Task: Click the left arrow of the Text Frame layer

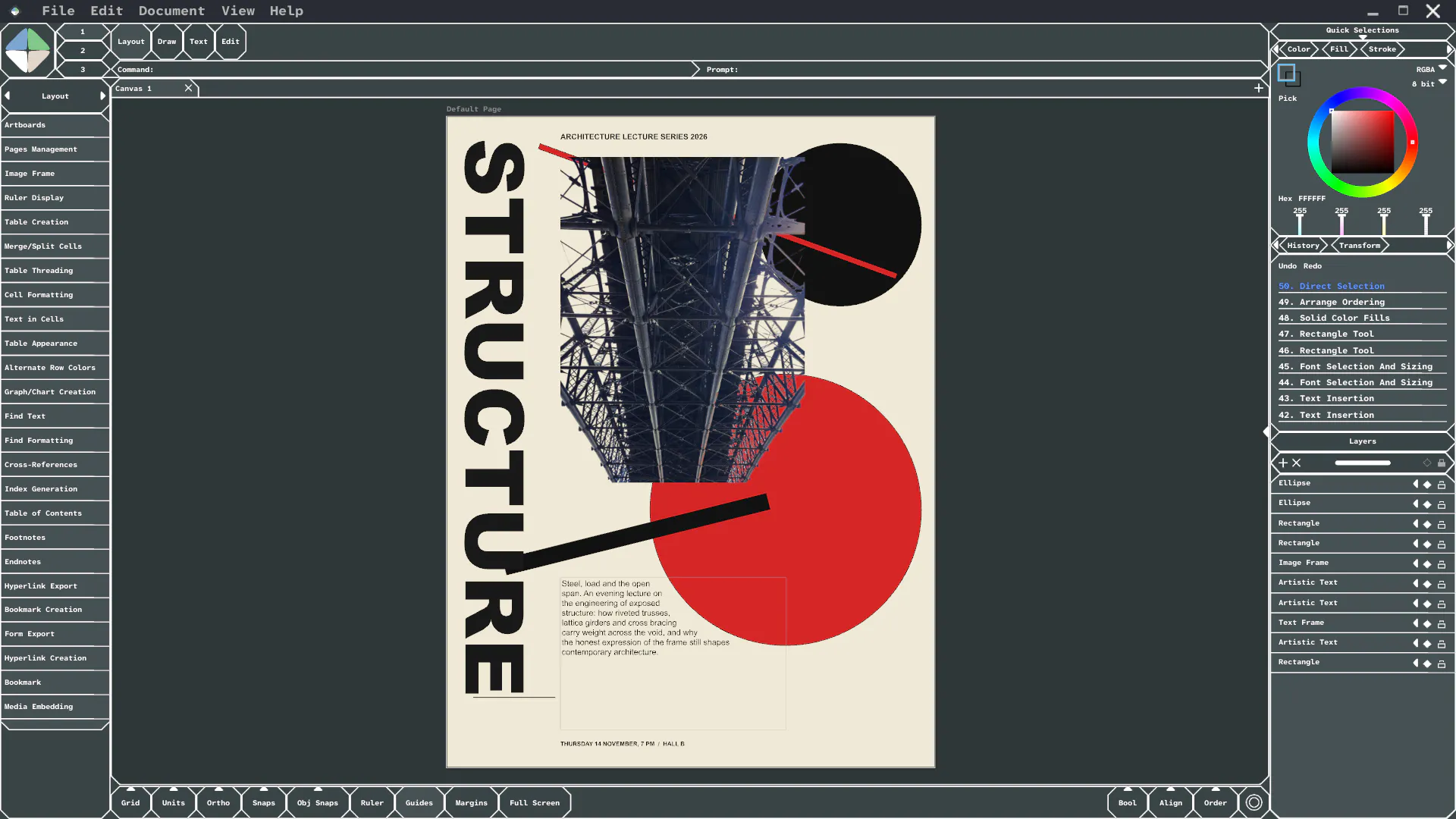Action: click(1415, 623)
